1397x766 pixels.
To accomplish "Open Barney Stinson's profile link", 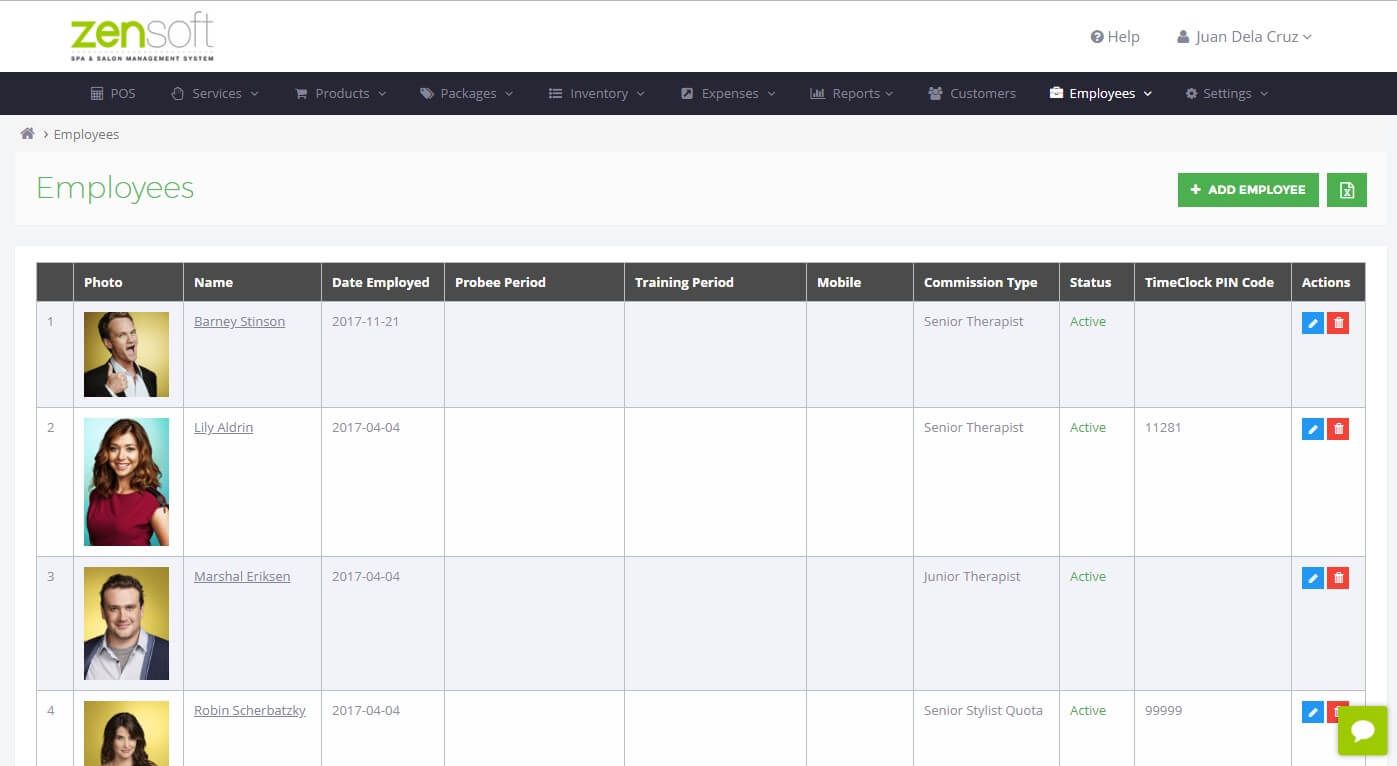I will 240,322.
